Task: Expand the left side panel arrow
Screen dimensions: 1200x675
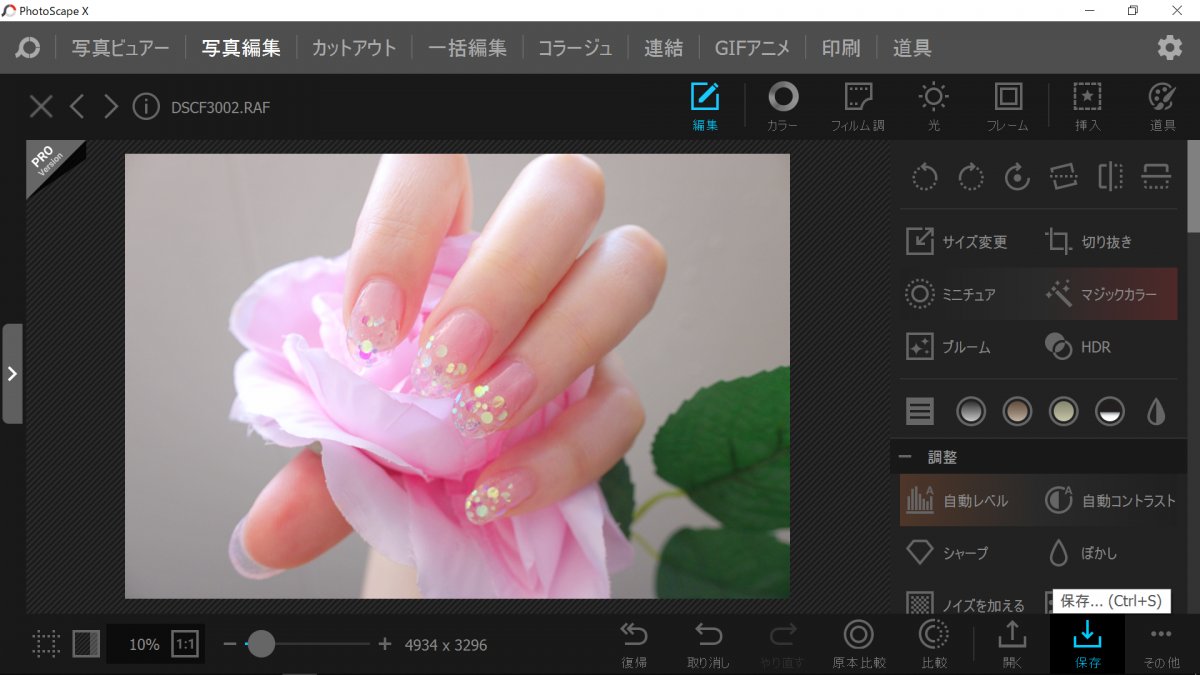Action: 12,373
